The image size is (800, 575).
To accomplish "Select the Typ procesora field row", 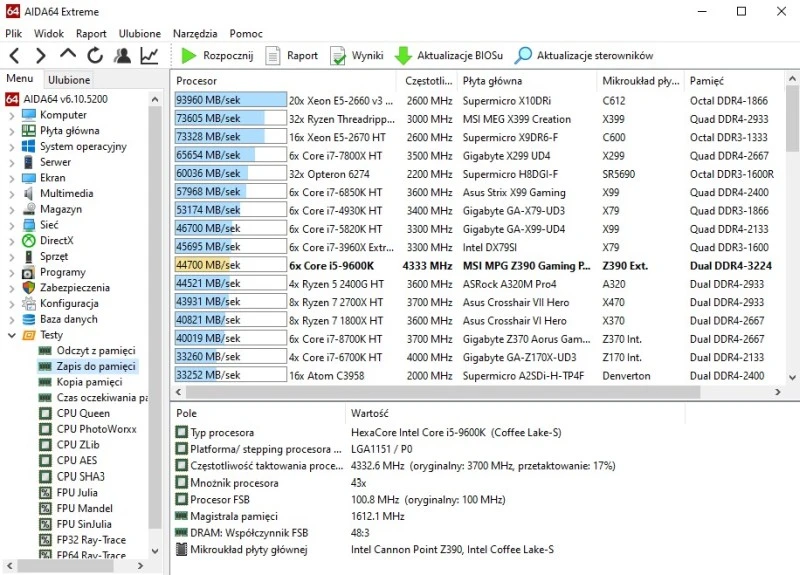I will pos(368,433).
